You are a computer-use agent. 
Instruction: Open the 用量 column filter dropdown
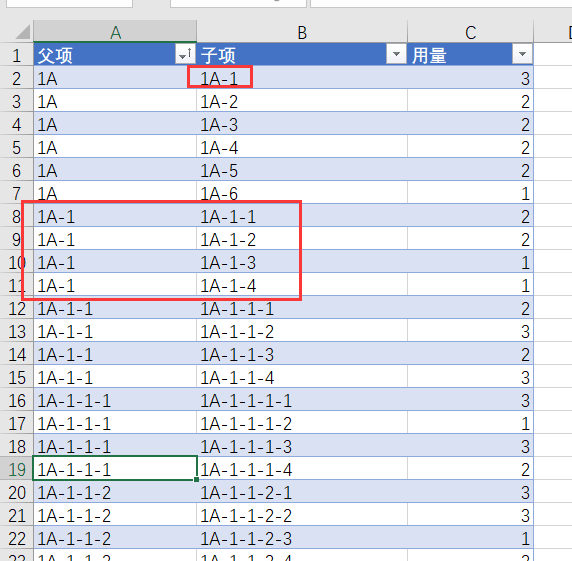522,55
